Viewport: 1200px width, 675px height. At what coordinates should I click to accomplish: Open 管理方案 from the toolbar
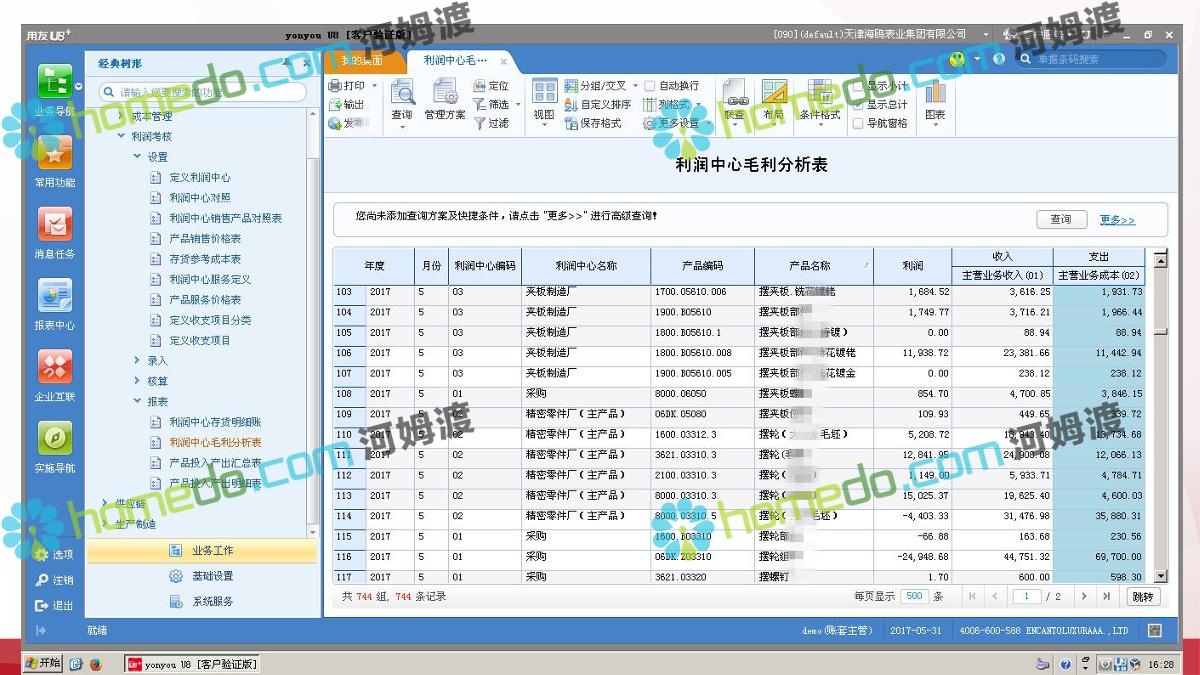(x=444, y=95)
